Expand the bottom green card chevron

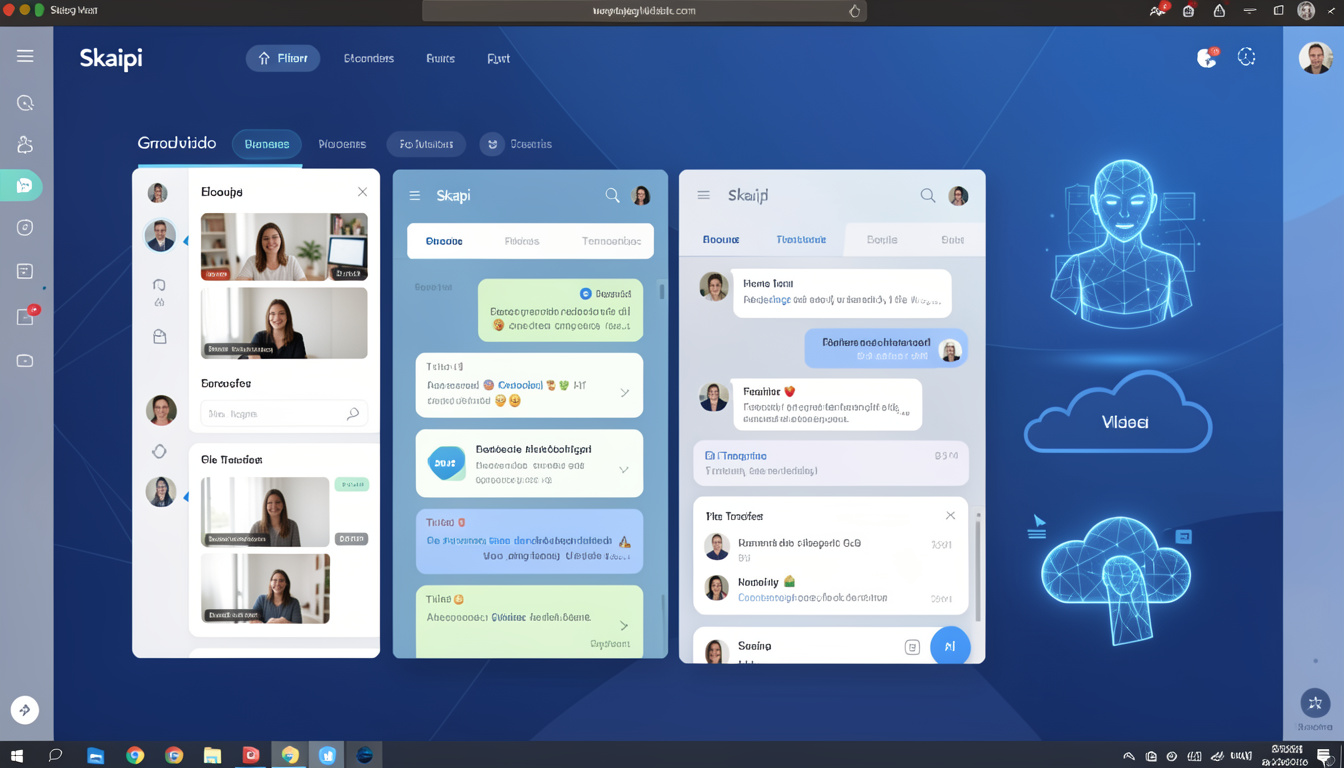coord(624,626)
